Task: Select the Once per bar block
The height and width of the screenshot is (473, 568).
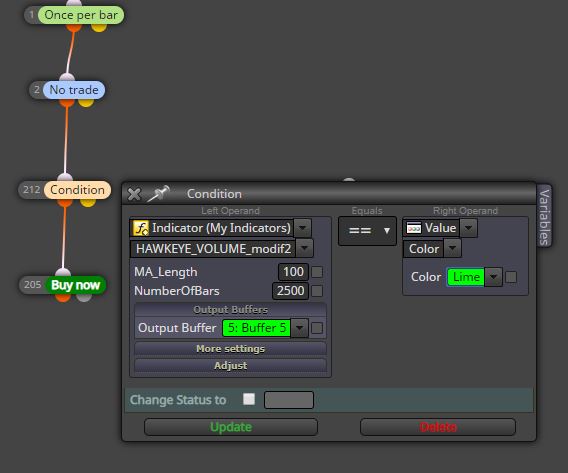Action: click(x=81, y=15)
